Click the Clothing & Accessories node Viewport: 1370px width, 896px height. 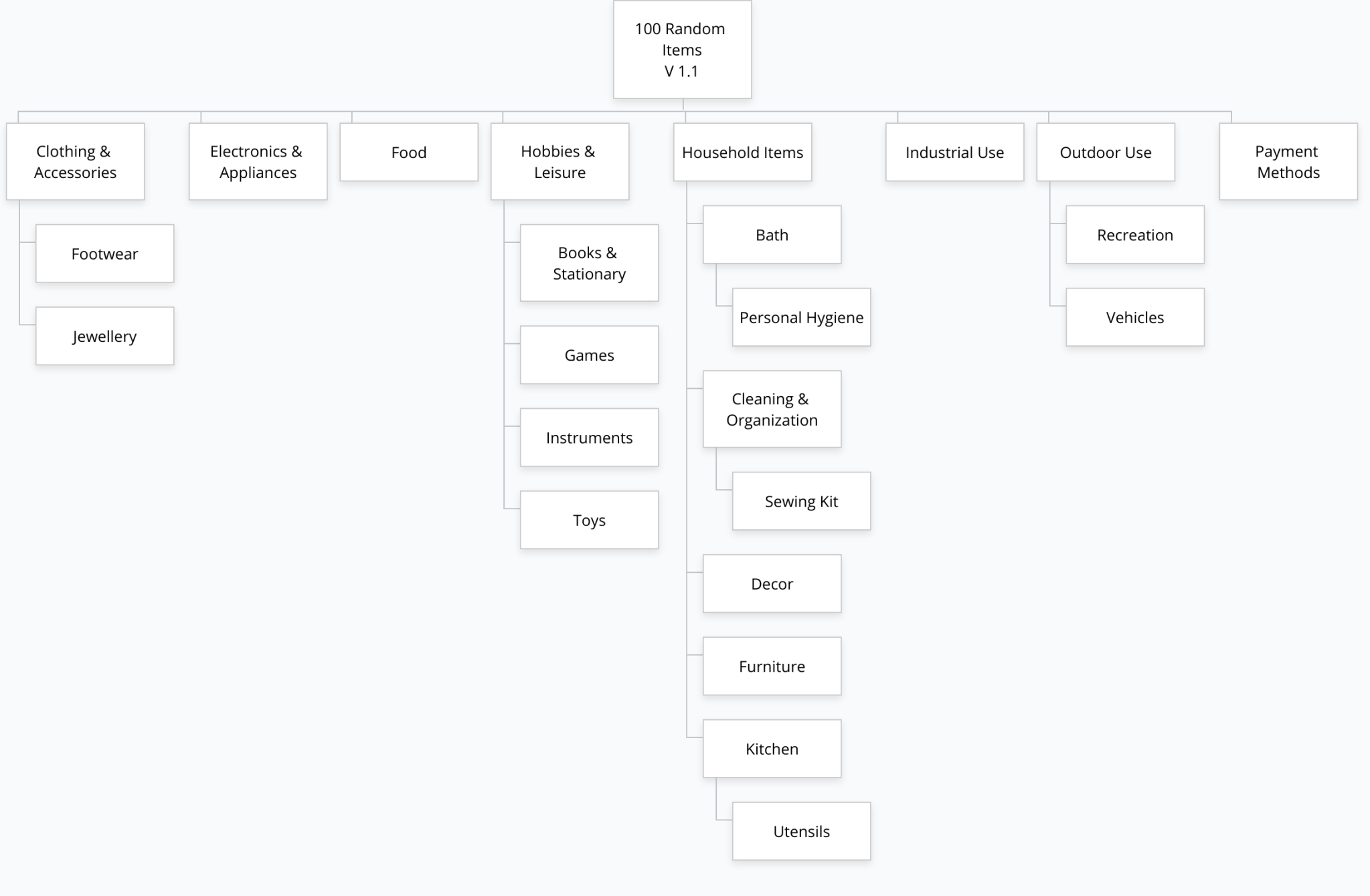(x=76, y=161)
